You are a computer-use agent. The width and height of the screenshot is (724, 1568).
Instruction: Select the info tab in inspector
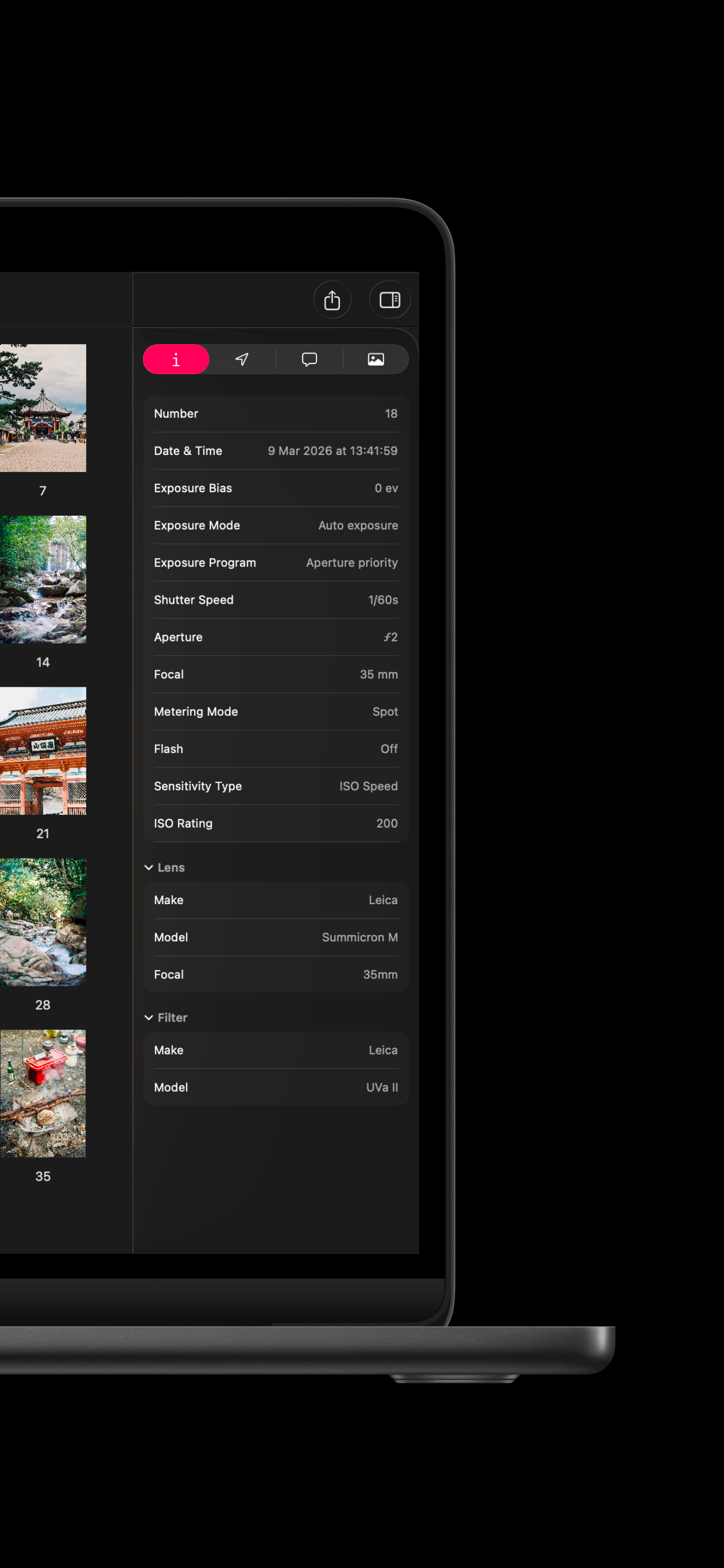[177, 359]
